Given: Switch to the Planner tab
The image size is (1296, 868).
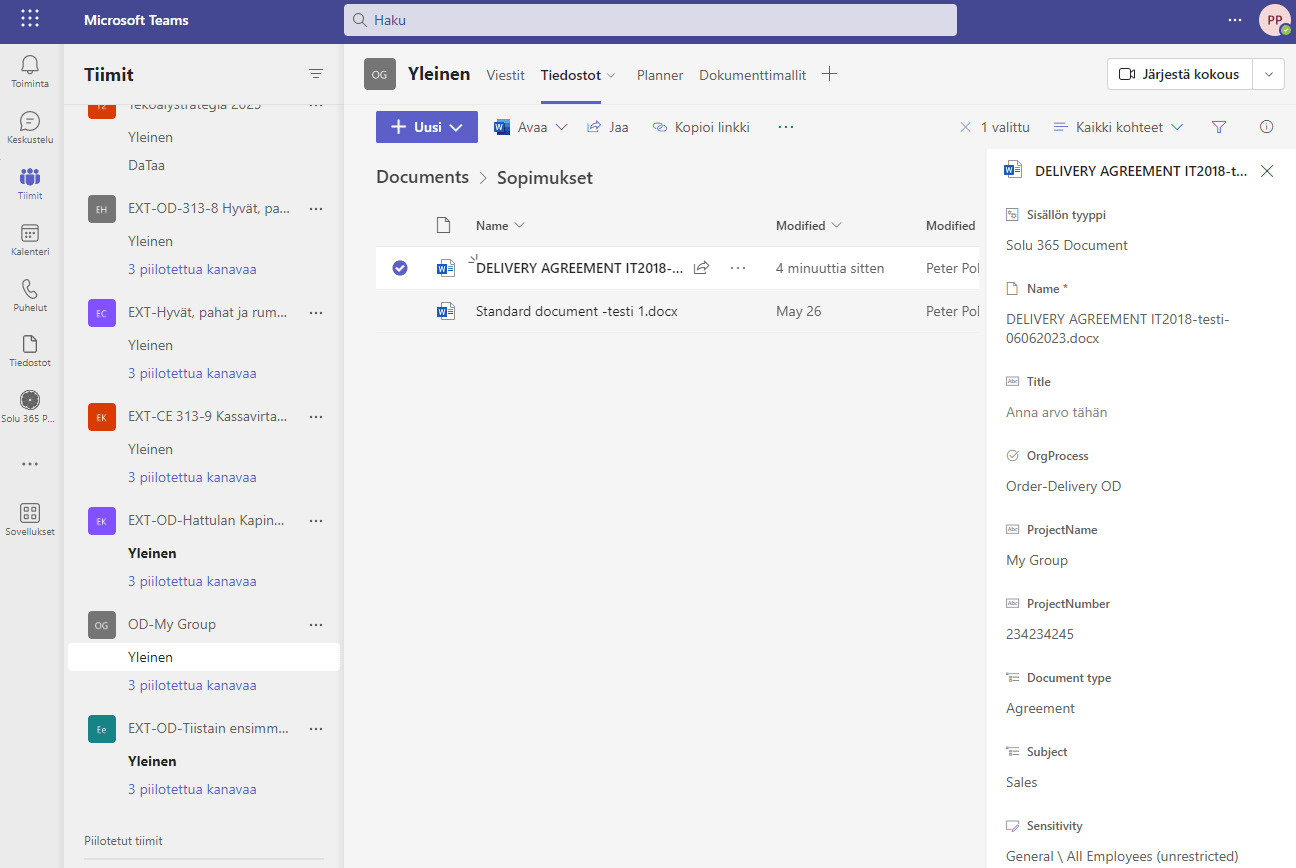Looking at the screenshot, I should pos(660,75).
